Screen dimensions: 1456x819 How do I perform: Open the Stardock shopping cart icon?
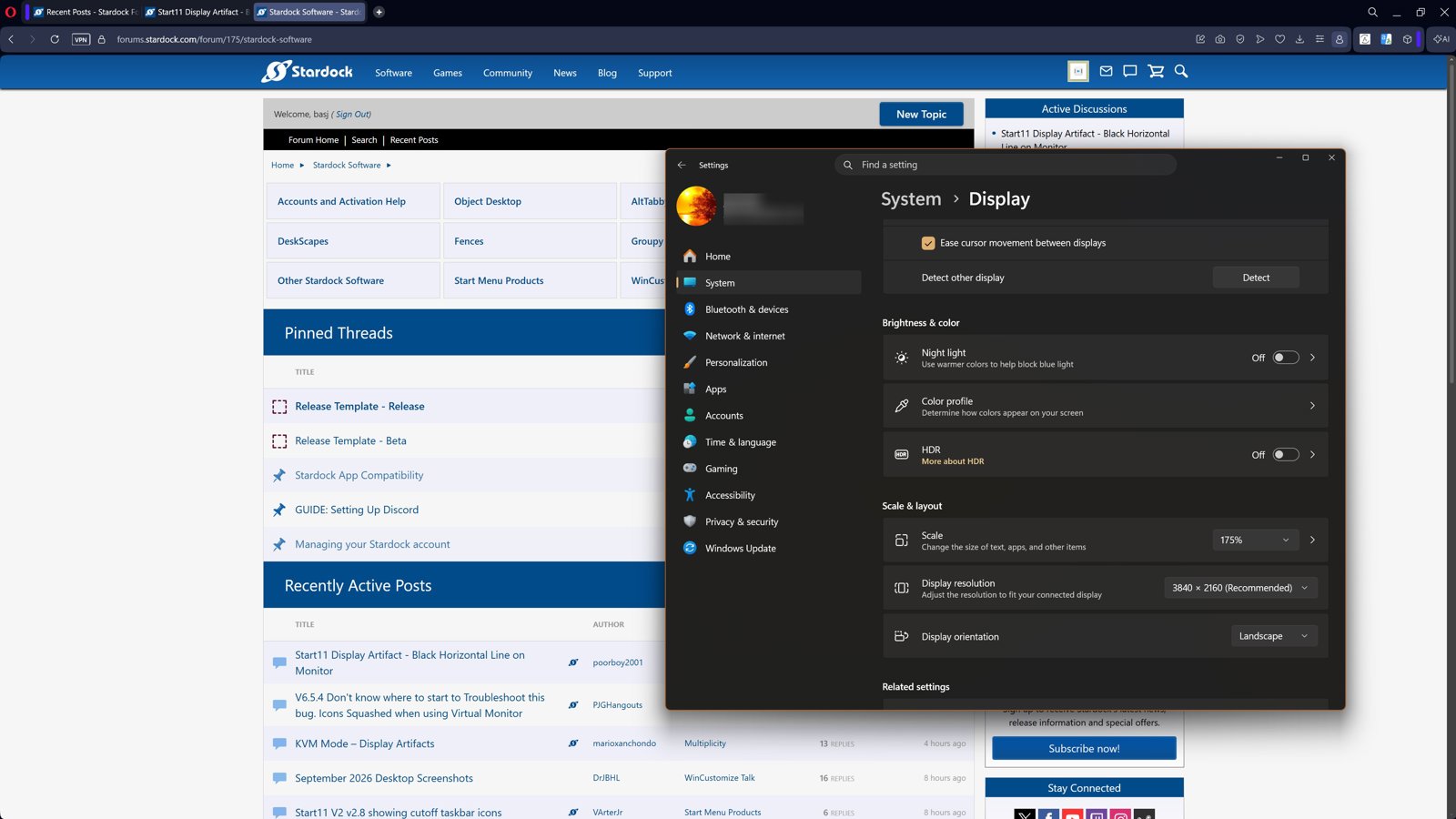[x=1156, y=71]
